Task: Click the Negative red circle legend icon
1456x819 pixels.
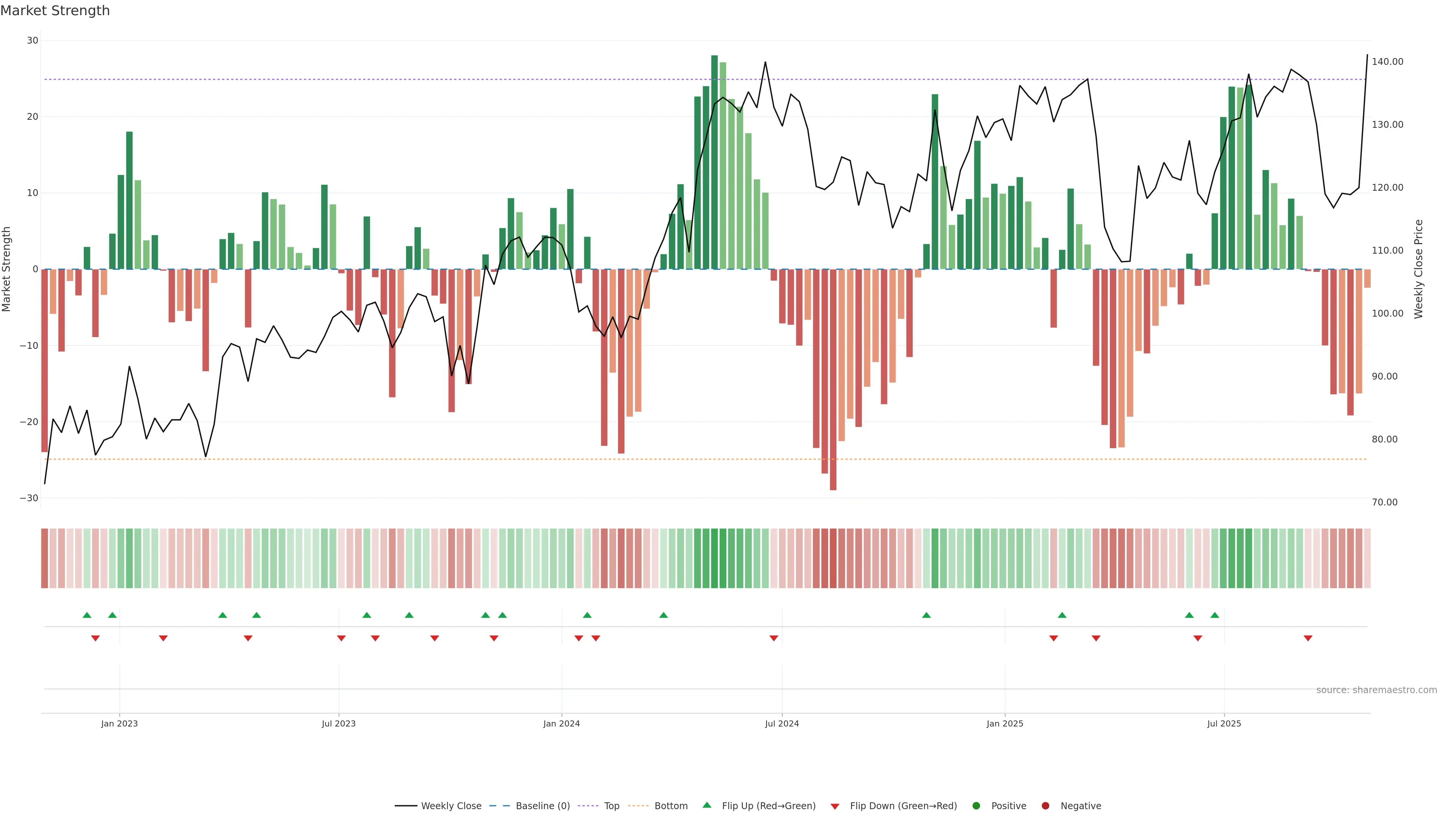Action: click(x=1045, y=805)
